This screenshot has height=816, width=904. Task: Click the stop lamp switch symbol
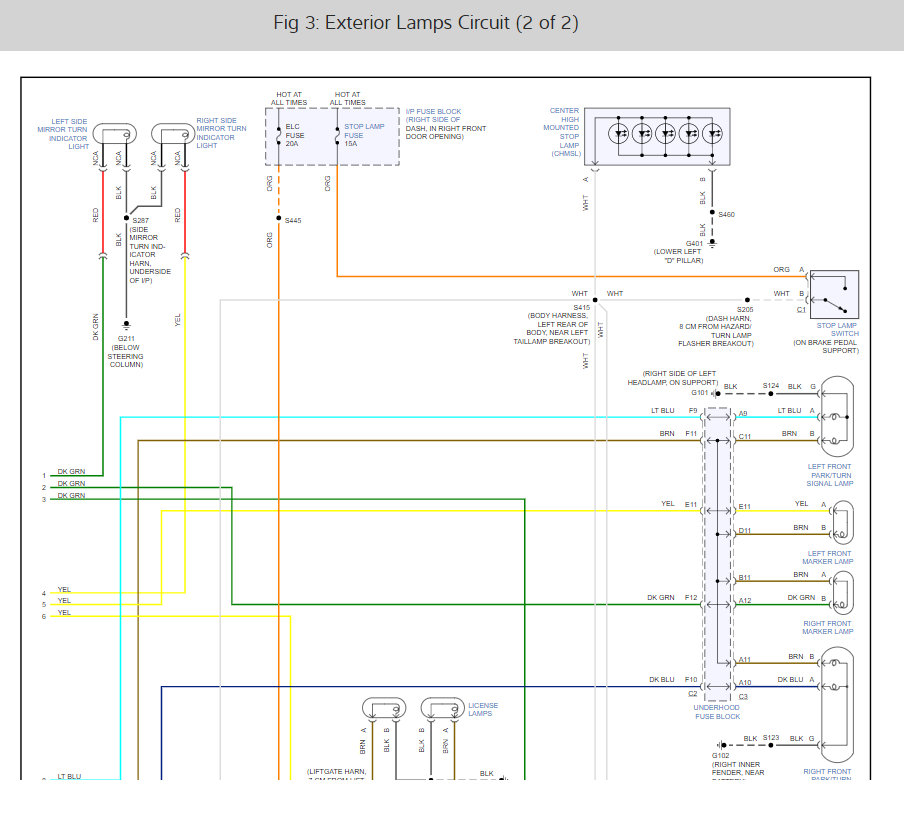pyautogui.click(x=834, y=294)
